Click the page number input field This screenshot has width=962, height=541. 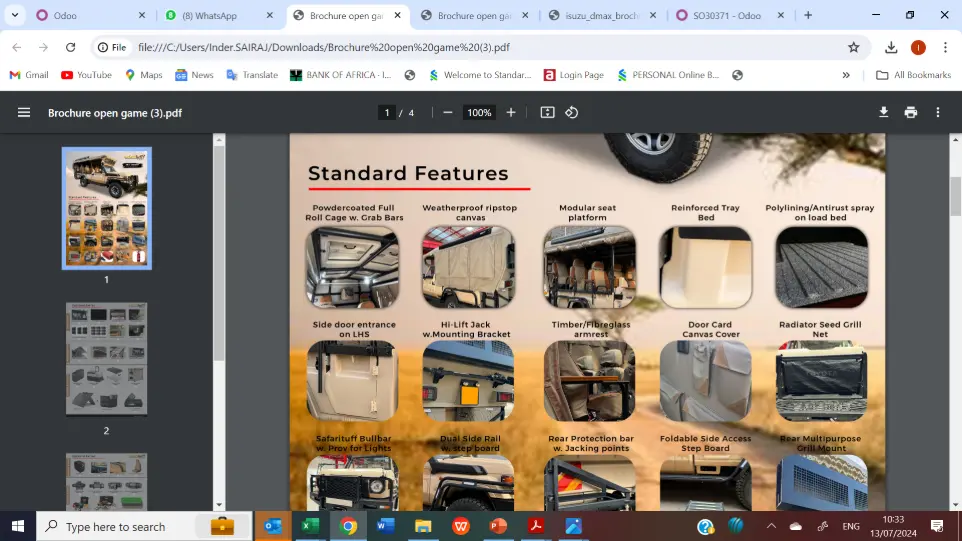click(387, 113)
